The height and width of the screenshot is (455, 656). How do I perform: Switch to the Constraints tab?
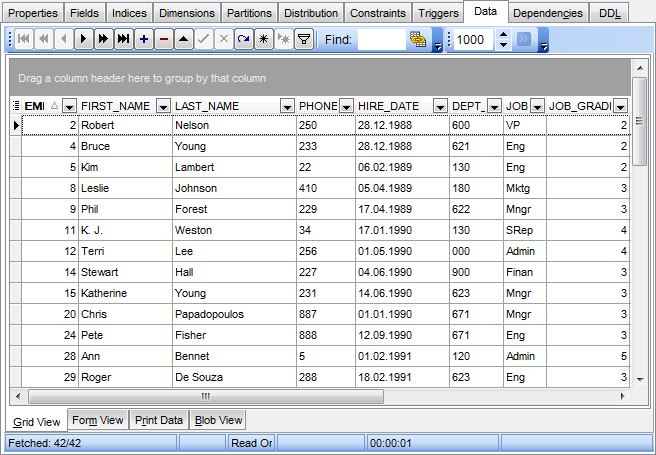(378, 13)
